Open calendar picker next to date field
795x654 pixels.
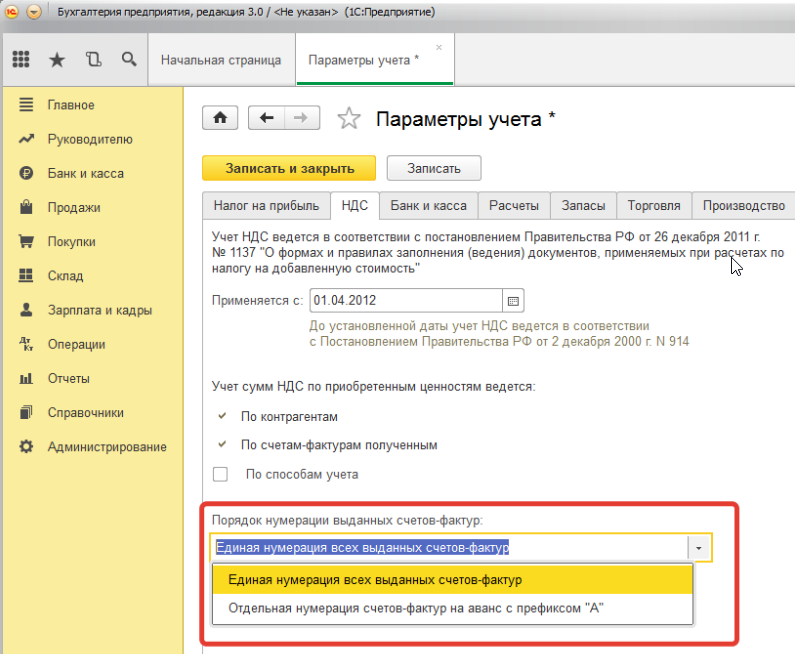(x=513, y=300)
